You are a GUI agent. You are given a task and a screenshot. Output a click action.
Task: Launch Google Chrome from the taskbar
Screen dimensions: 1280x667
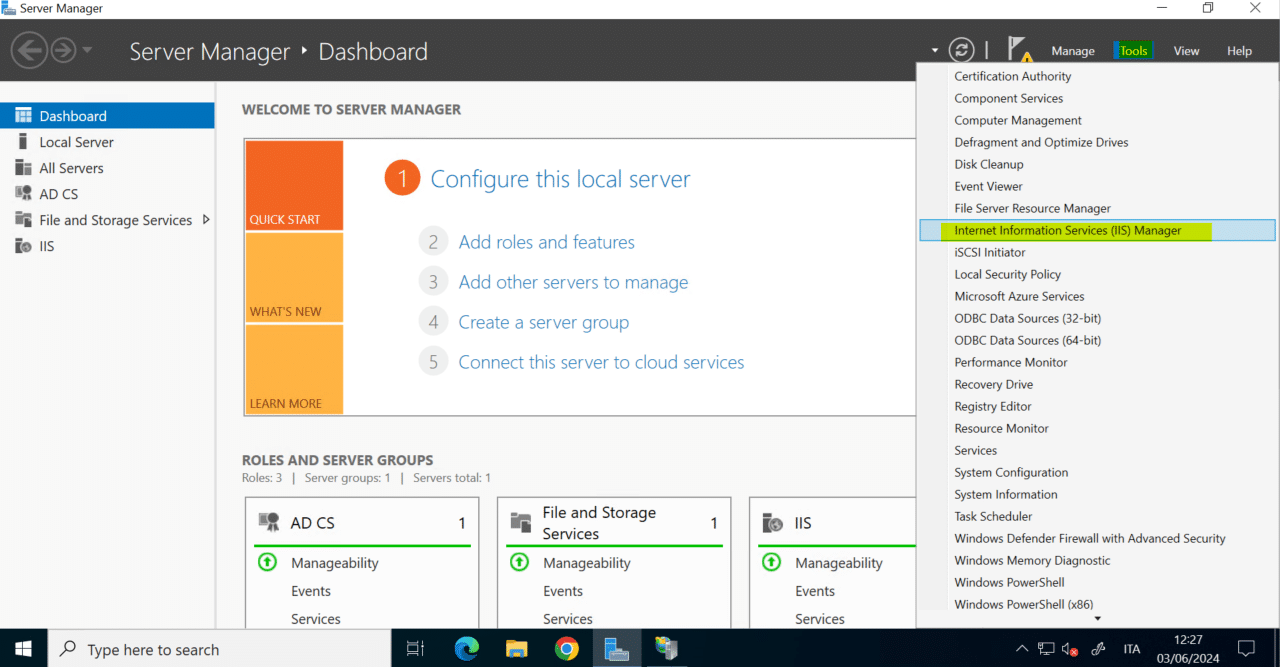[567, 649]
